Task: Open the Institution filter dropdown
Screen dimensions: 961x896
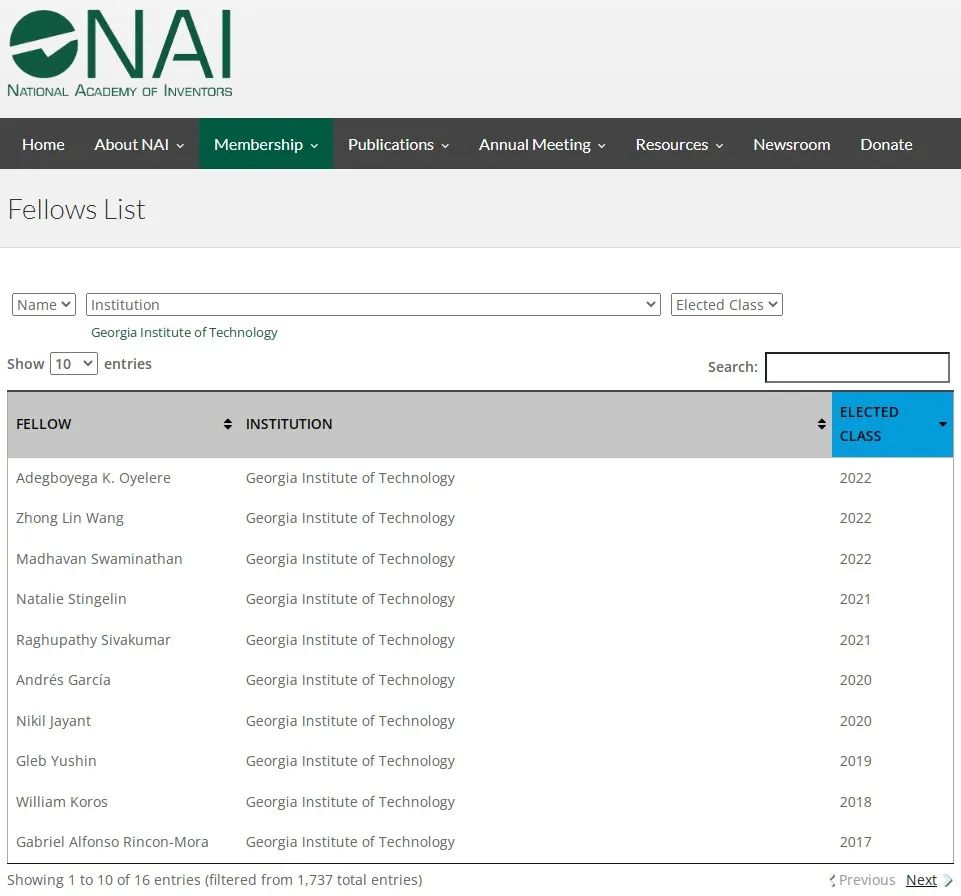Action: pyautogui.click(x=373, y=305)
